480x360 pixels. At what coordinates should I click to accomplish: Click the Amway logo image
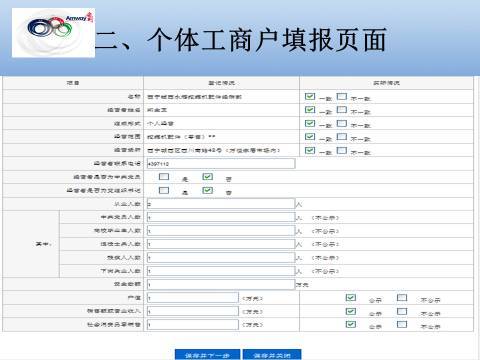[53, 33]
